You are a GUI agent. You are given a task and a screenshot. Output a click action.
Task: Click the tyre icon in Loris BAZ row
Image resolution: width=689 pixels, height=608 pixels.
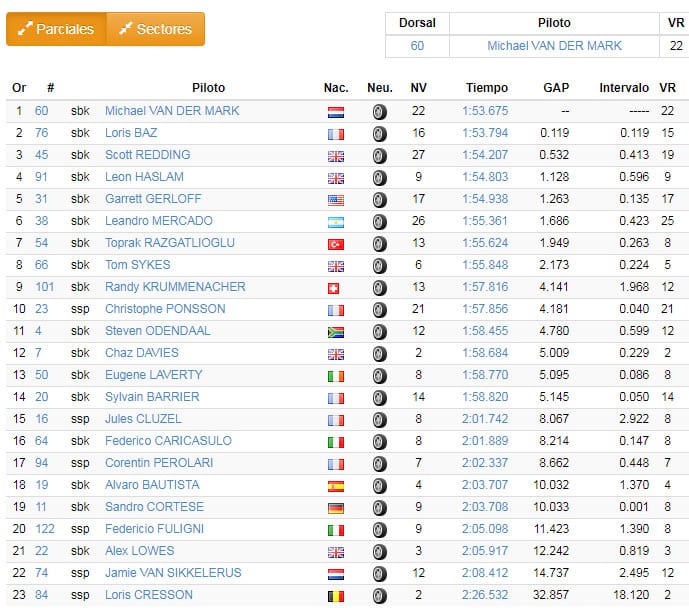pos(380,133)
